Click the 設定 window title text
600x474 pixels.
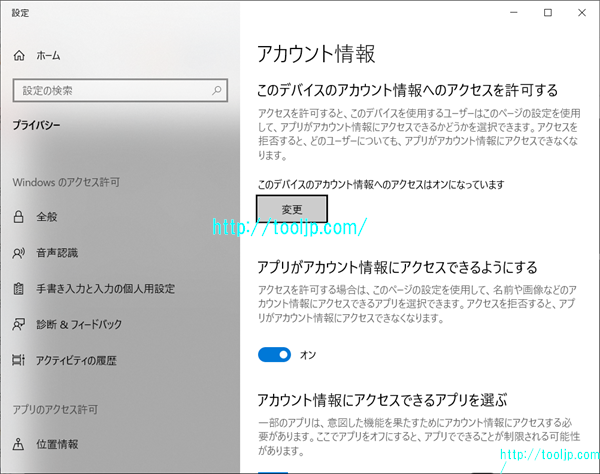point(20,13)
